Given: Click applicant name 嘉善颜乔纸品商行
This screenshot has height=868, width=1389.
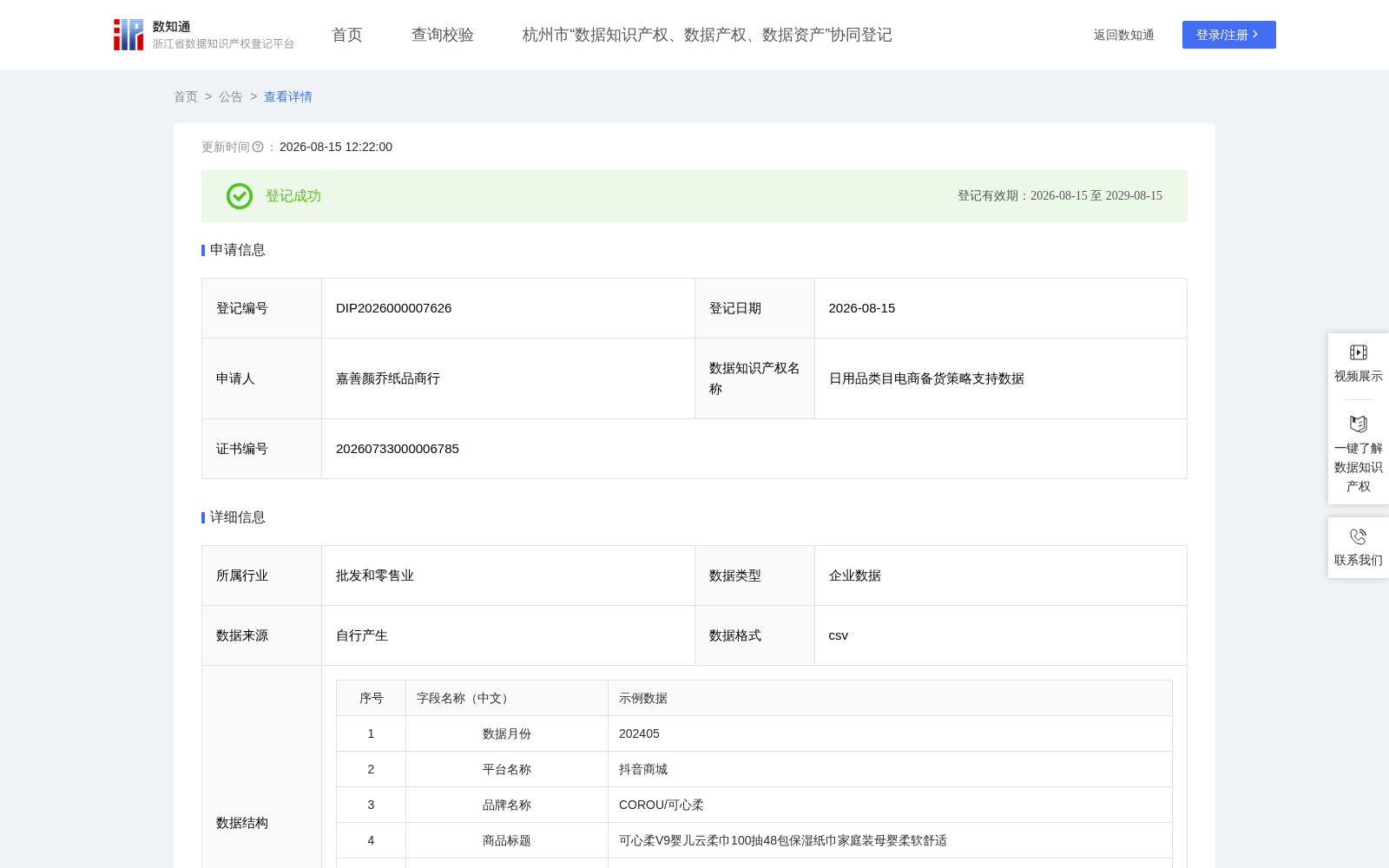Looking at the screenshot, I should point(388,378).
